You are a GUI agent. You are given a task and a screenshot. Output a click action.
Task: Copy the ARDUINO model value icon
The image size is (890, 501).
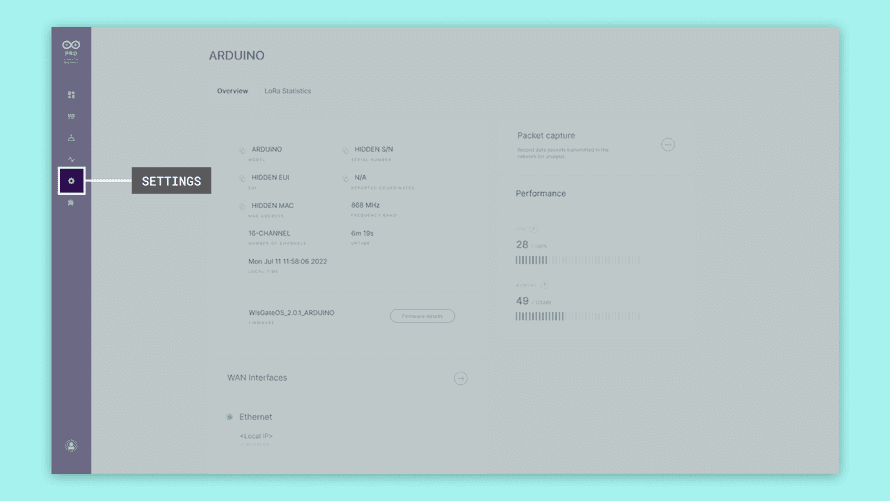242,151
